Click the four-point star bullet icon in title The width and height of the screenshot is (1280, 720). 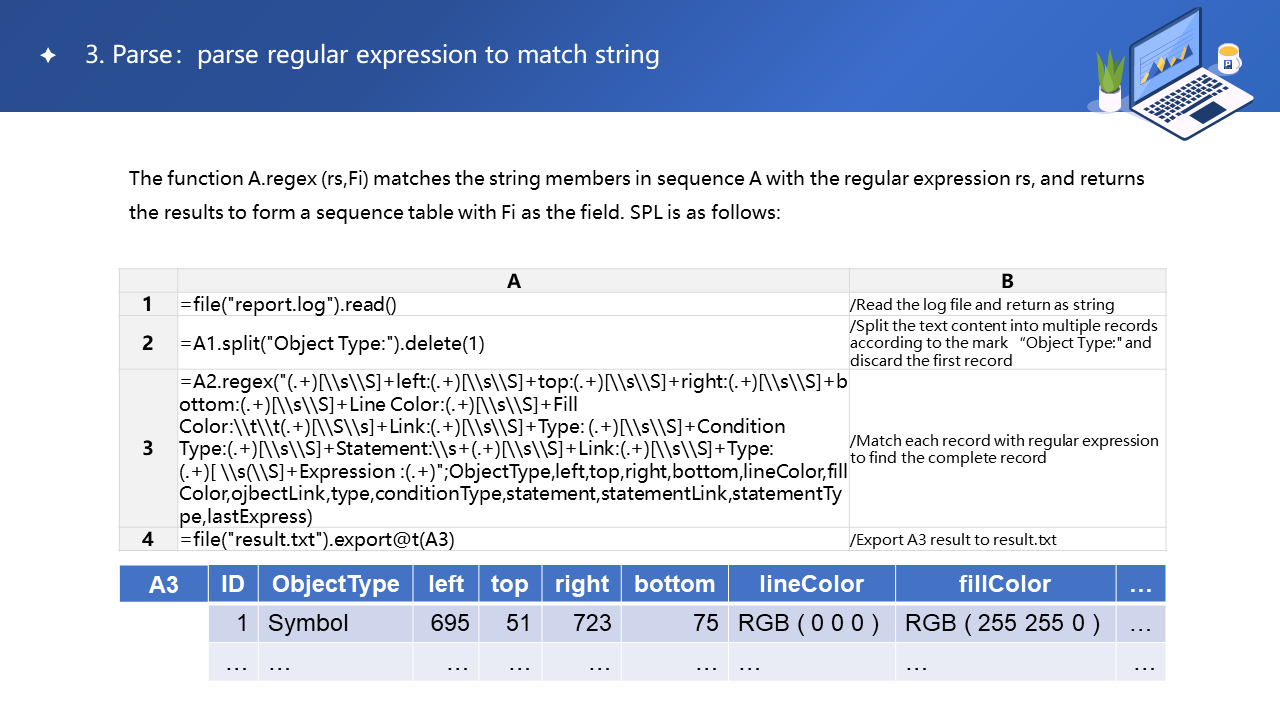pyautogui.click(x=47, y=56)
